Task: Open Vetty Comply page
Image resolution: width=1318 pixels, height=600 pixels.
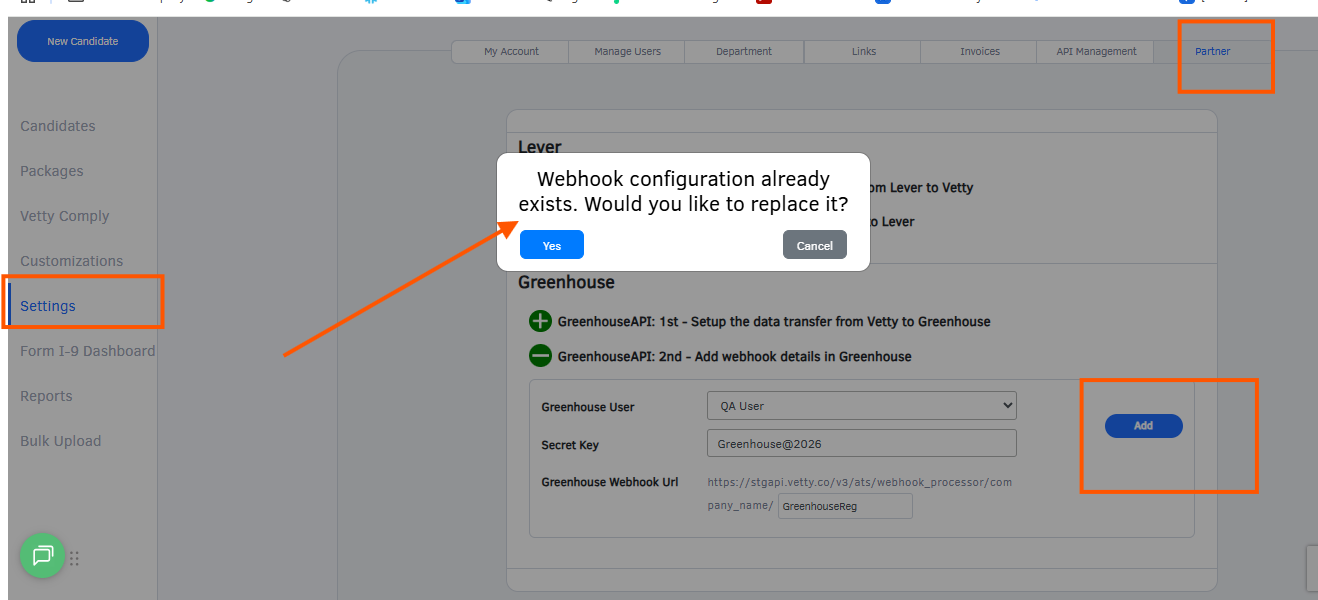Action: pos(65,216)
